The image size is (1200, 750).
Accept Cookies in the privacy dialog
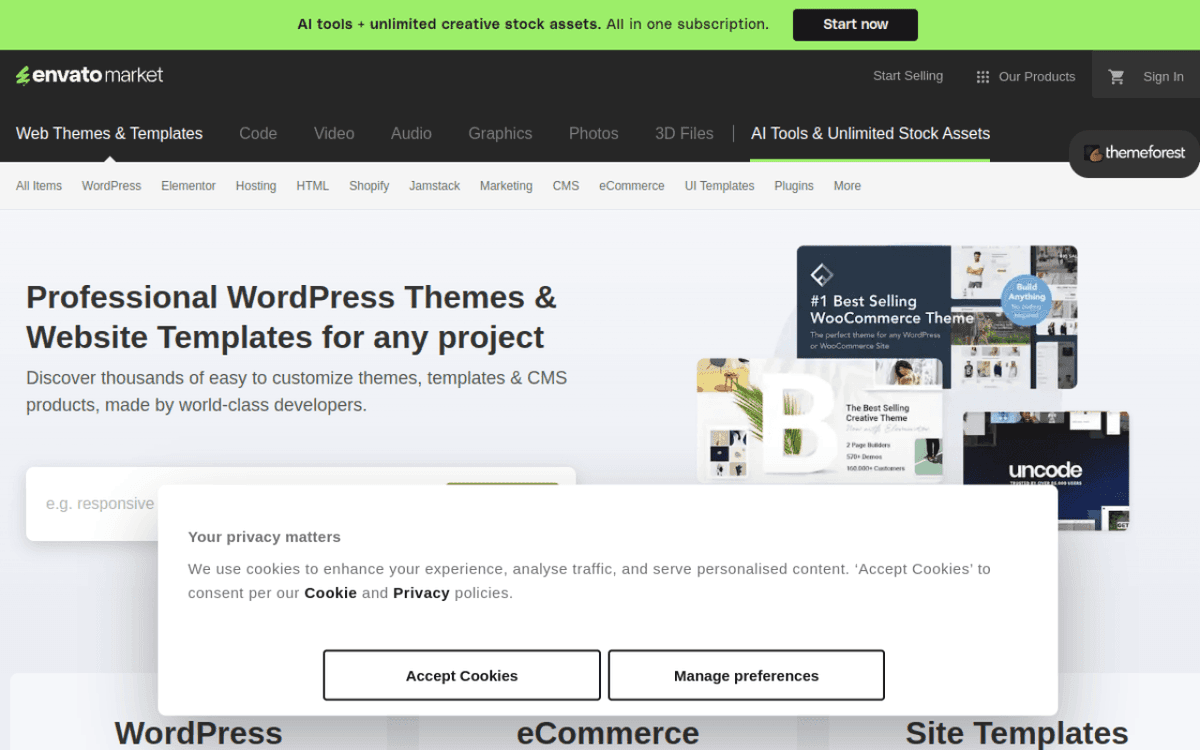[461, 675]
